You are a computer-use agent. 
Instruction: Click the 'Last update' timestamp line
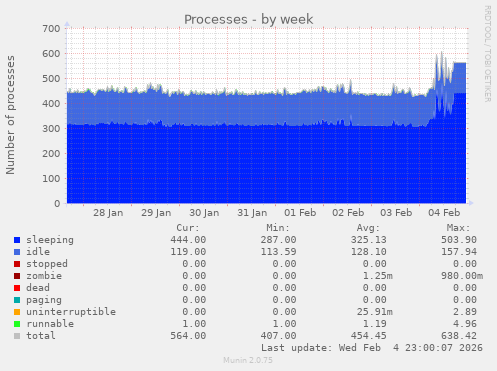[372, 348]
